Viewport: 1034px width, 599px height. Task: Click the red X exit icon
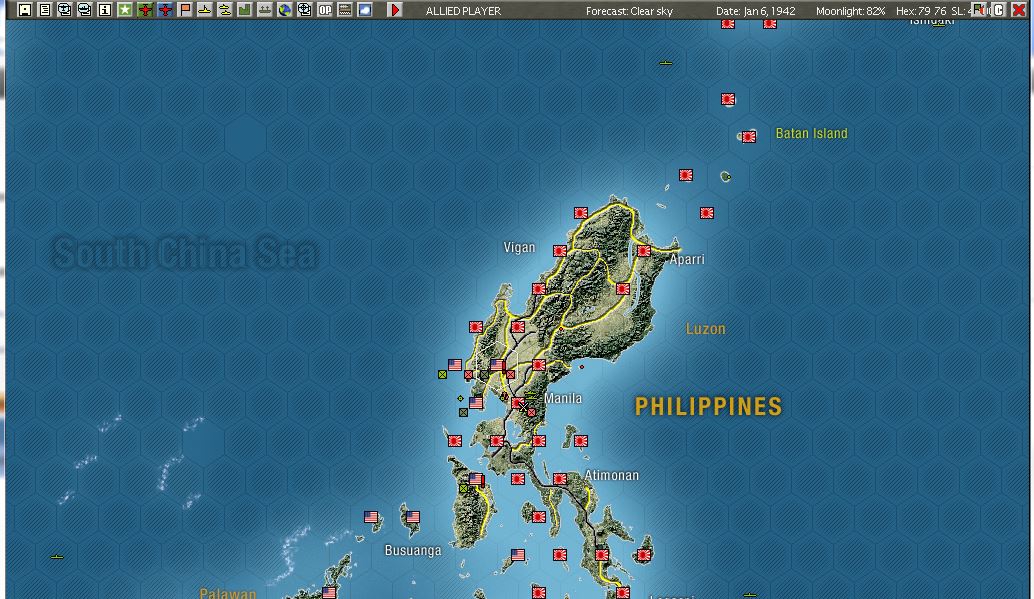click(1019, 10)
